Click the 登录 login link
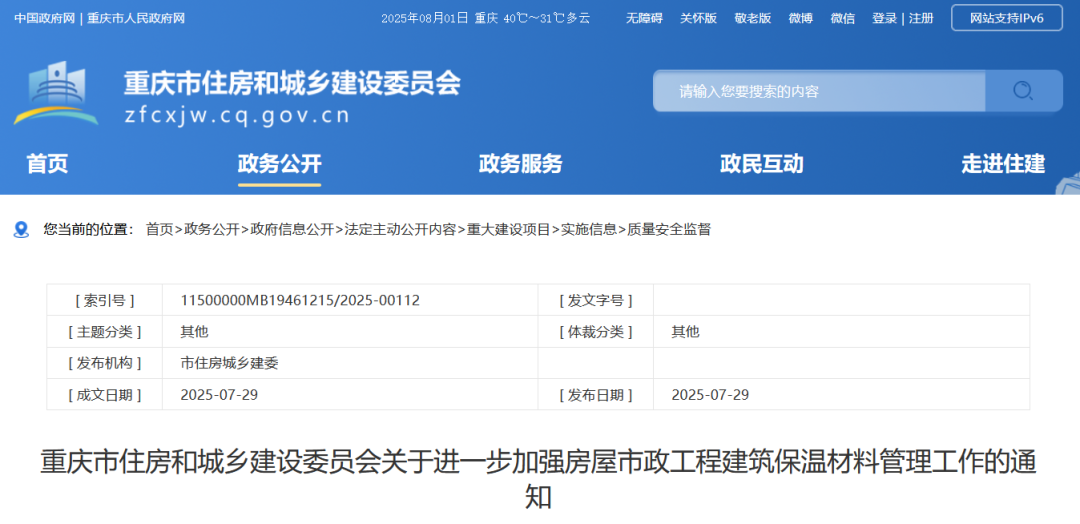Screen dimensions: 1080x524 point(884,18)
